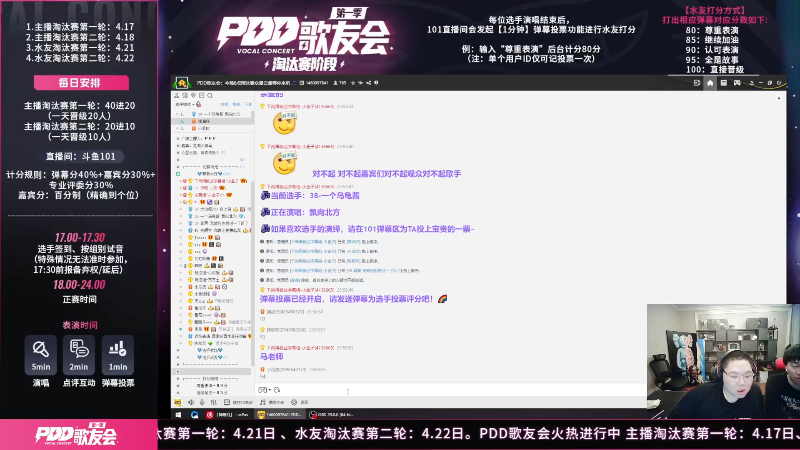
Task: Click the PDD歌友会 logo in the bottom banner
Action: point(77,435)
